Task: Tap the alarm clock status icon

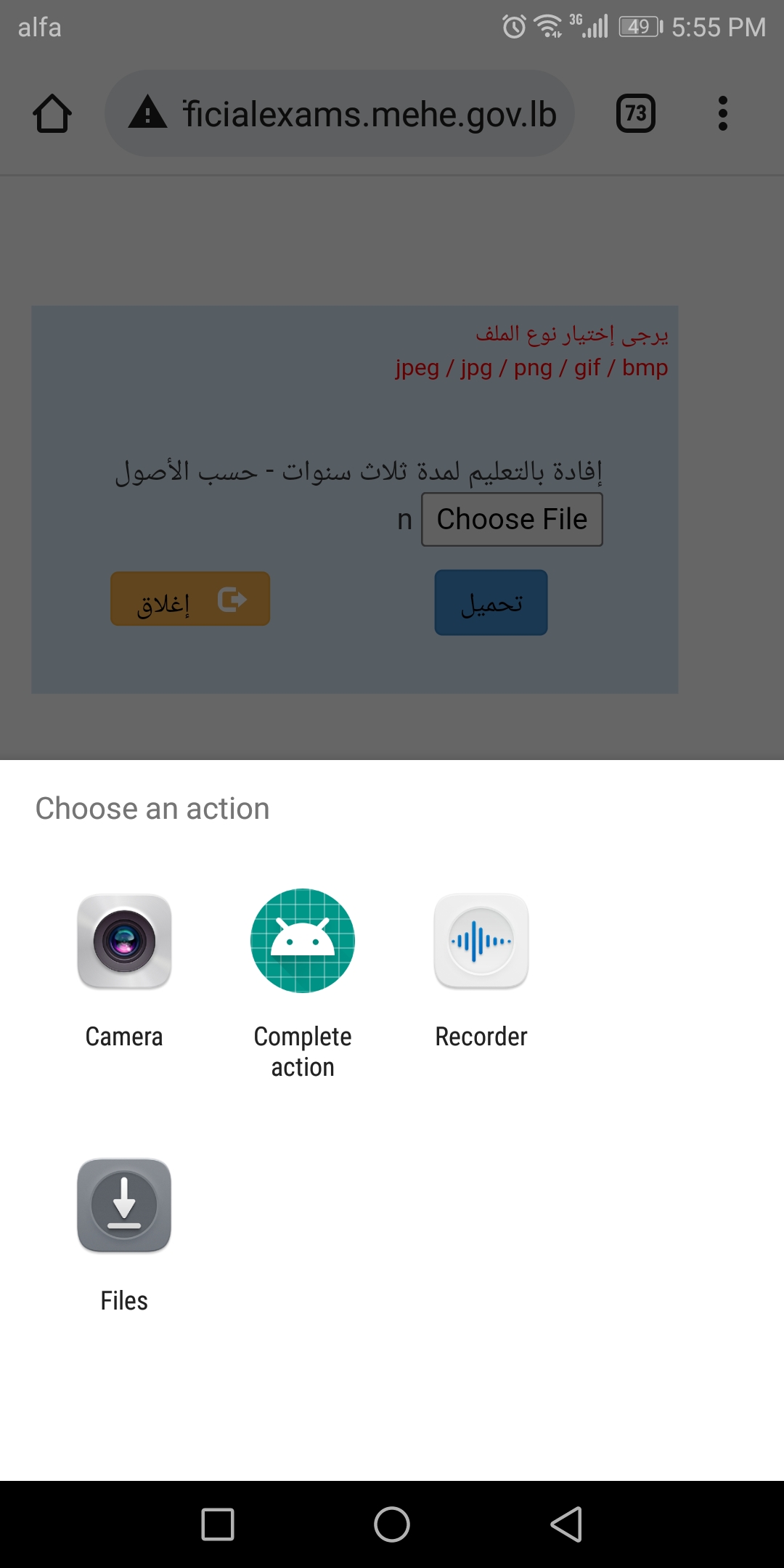Action: tap(514, 28)
